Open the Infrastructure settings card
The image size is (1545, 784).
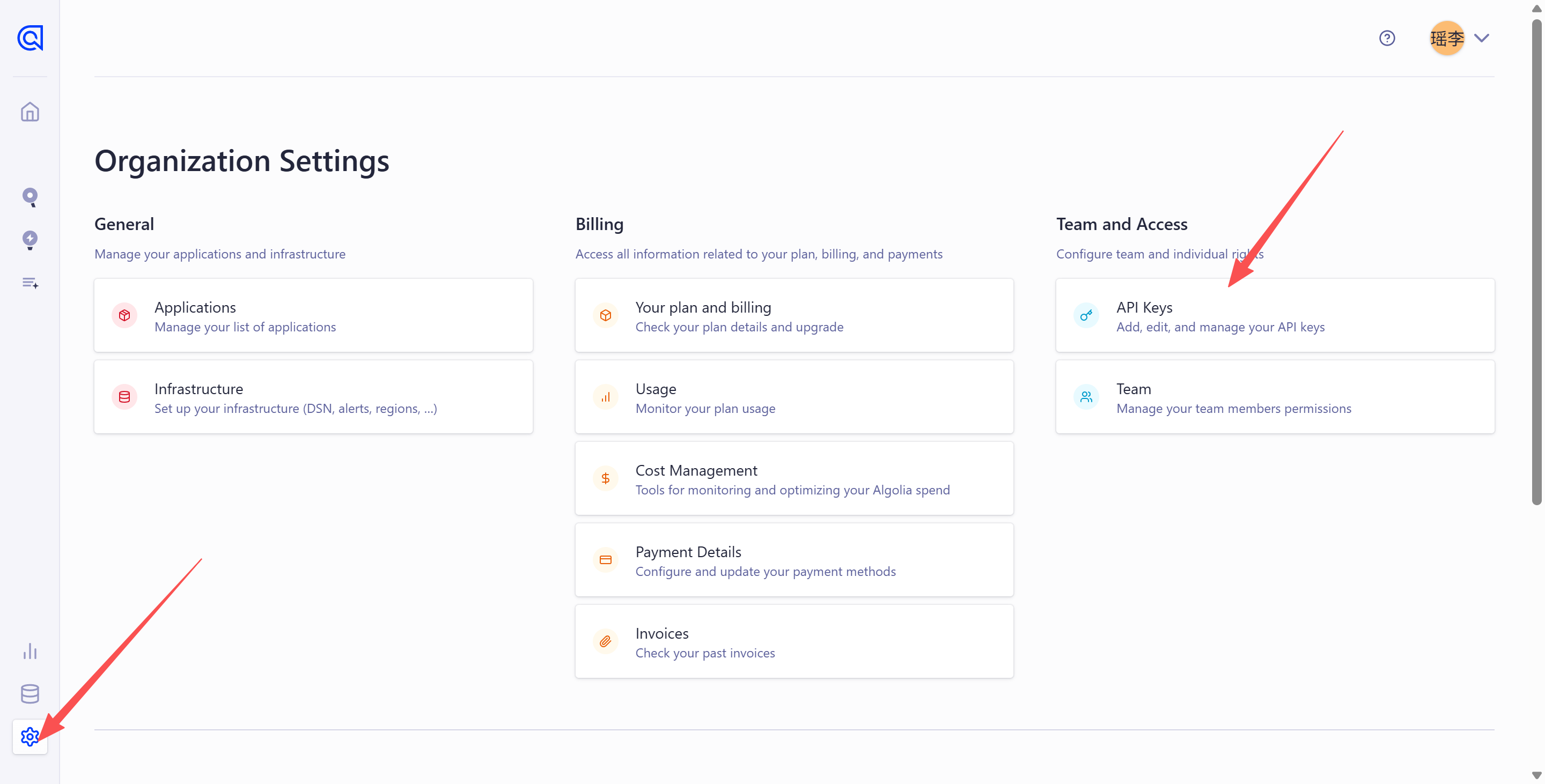pos(313,397)
